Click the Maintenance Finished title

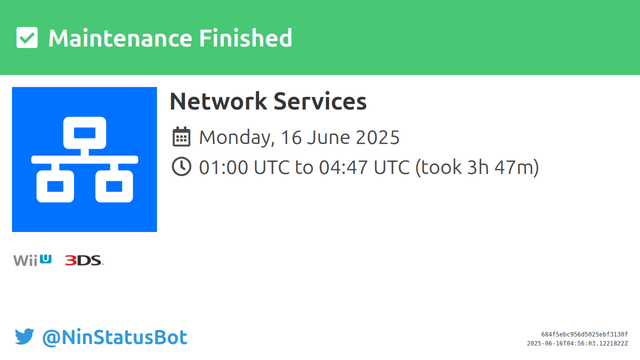[x=170, y=38]
